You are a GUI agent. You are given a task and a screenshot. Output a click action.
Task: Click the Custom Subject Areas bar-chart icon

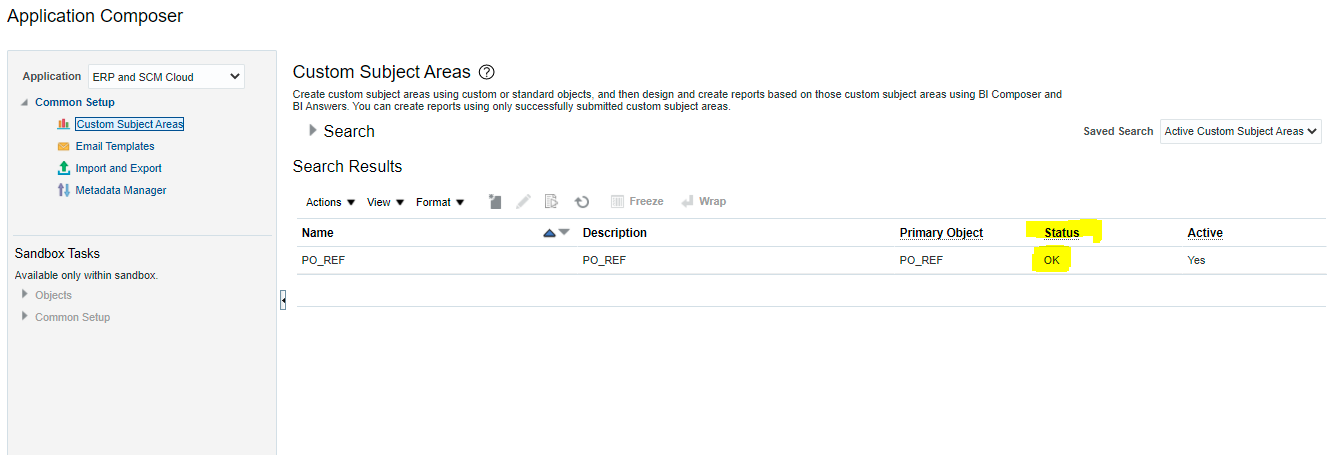64,124
